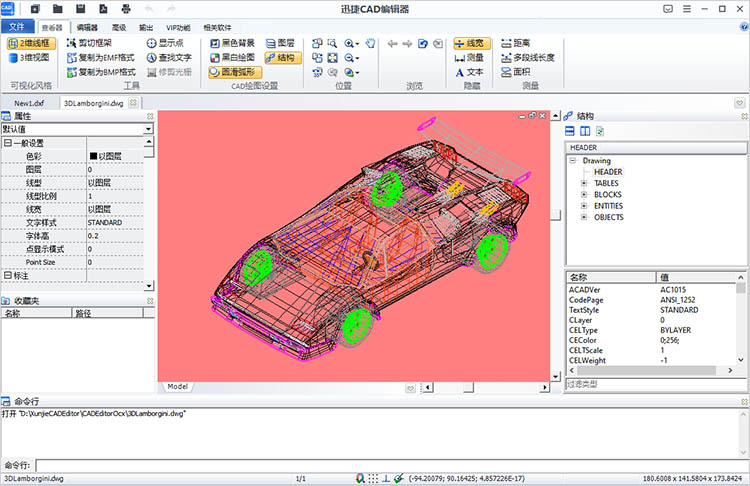750x486 pixels.
Task: Open a file with the folder icon
Action: pos(57,9)
